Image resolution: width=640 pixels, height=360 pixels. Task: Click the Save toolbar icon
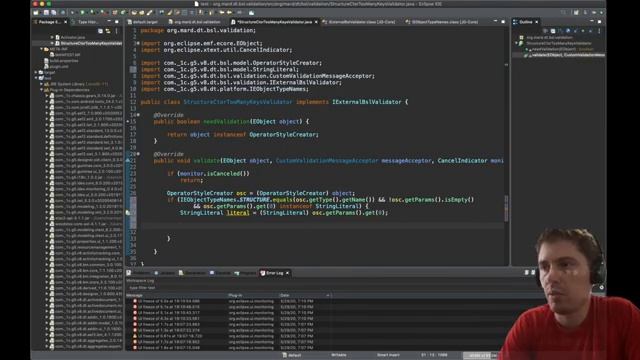[x=46, y=13]
